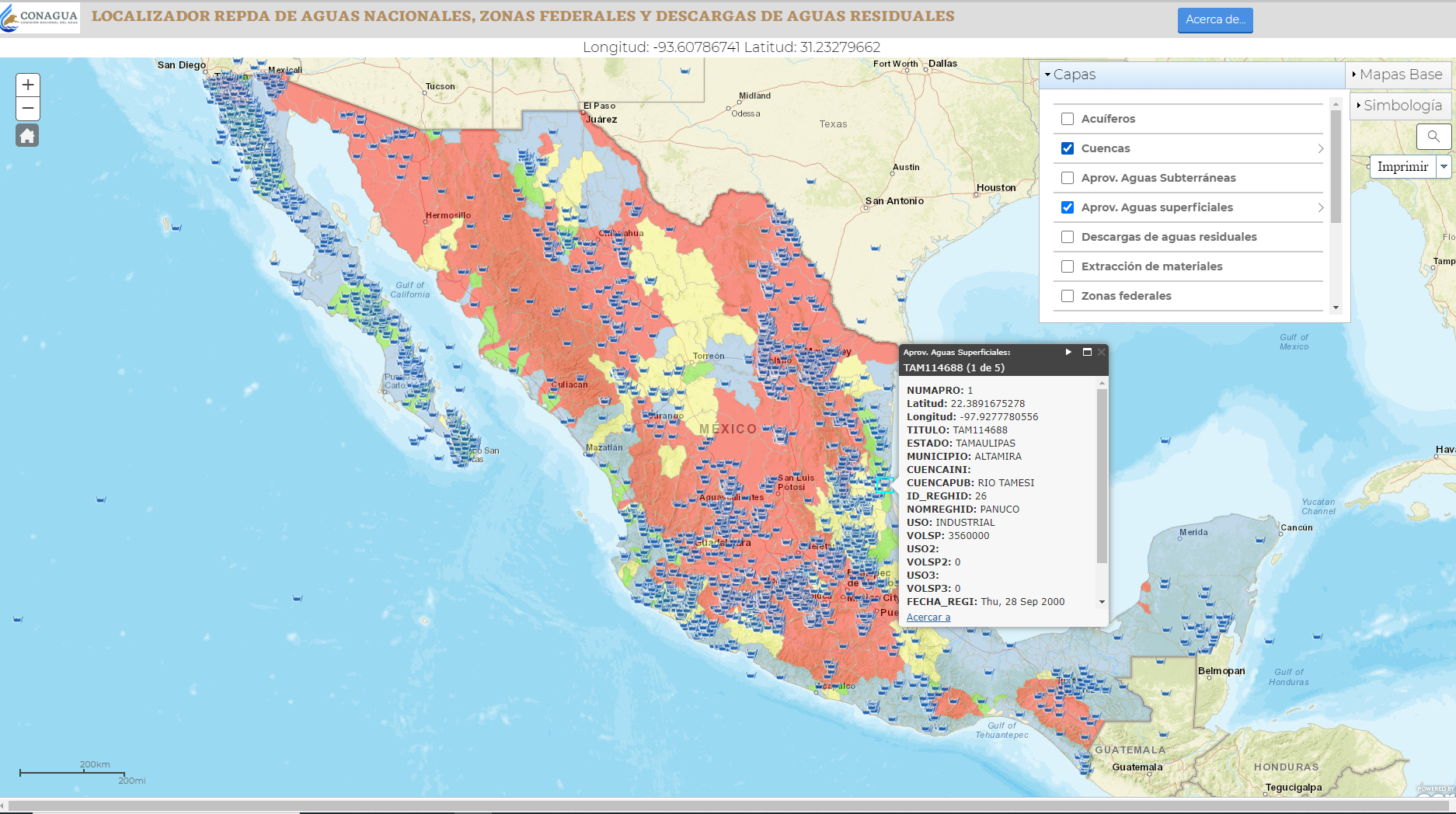
Task: Enable Extracción de materiales layer
Action: [1068, 266]
